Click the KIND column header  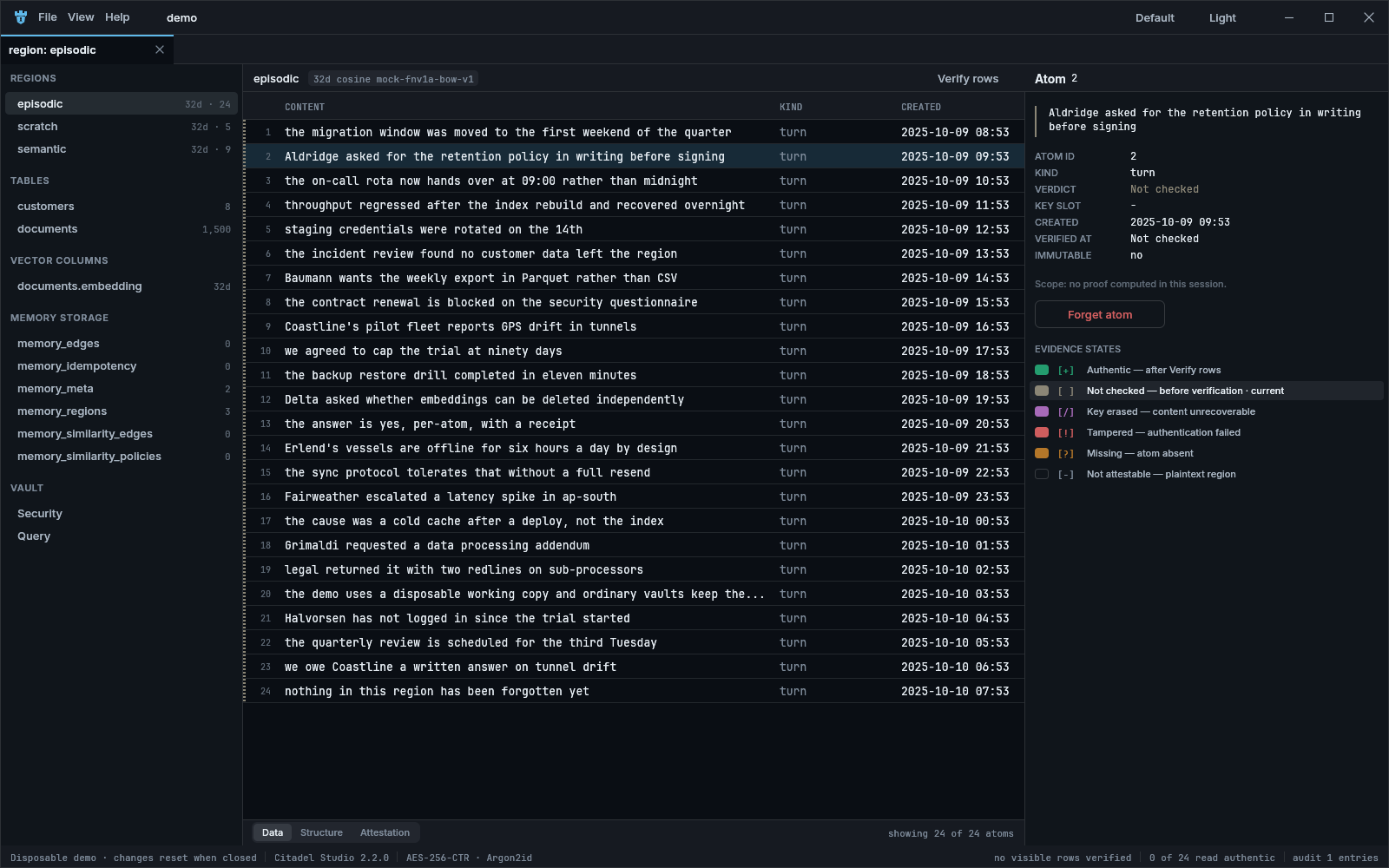[791, 107]
